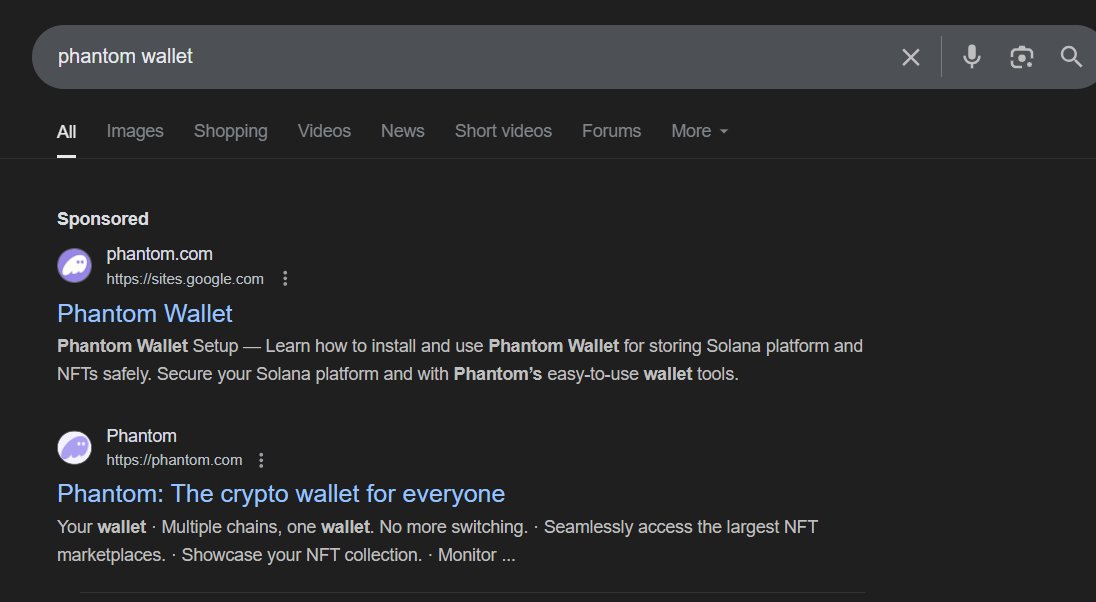The height and width of the screenshot is (602, 1096).
Task: Open 'Phantom: The crypto wallet for everyone' link
Action: tap(281, 494)
